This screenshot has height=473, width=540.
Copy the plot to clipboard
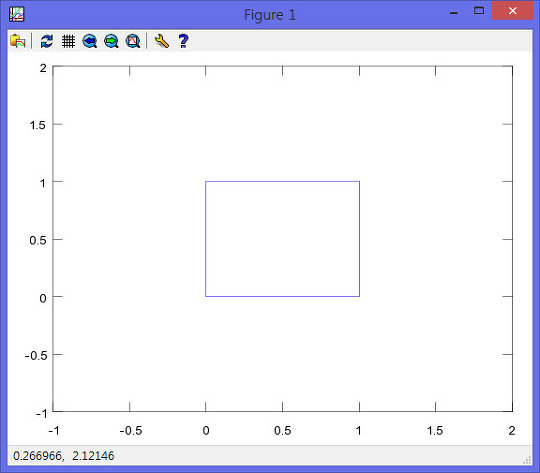click(x=18, y=41)
